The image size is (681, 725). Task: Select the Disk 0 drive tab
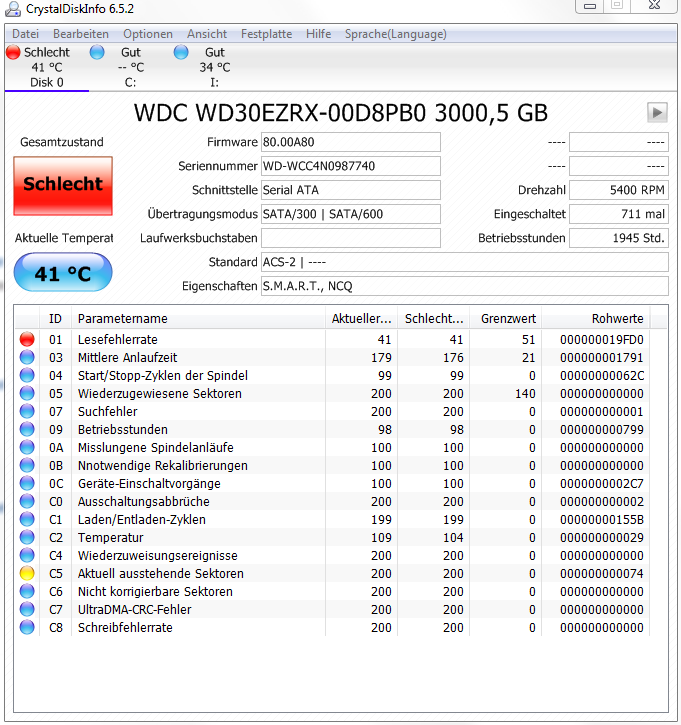[x=47, y=68]
